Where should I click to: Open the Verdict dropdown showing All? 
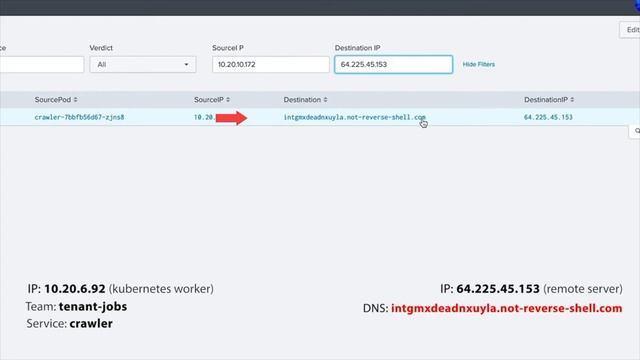pyautogui.click(x=143, y=64)
